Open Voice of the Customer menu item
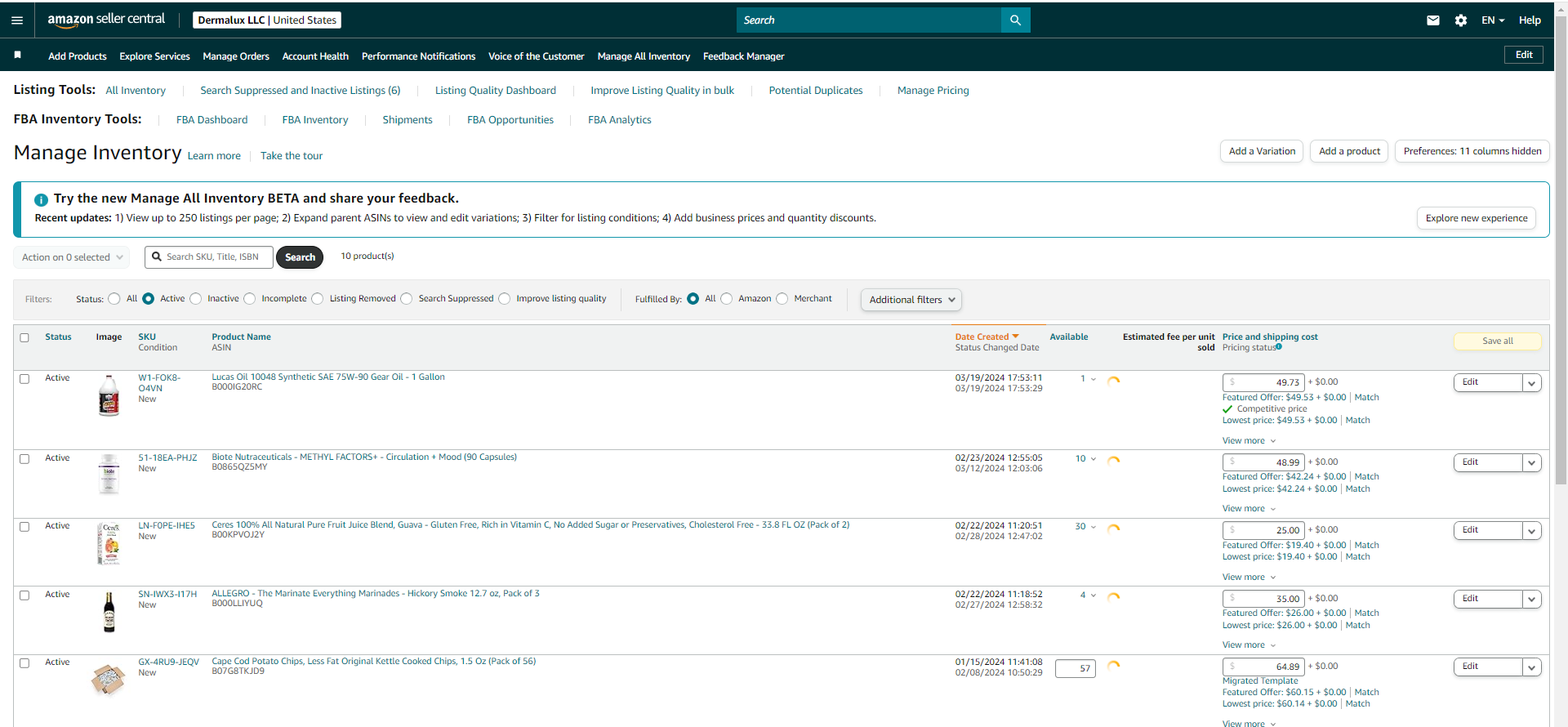 pos(537,56)
